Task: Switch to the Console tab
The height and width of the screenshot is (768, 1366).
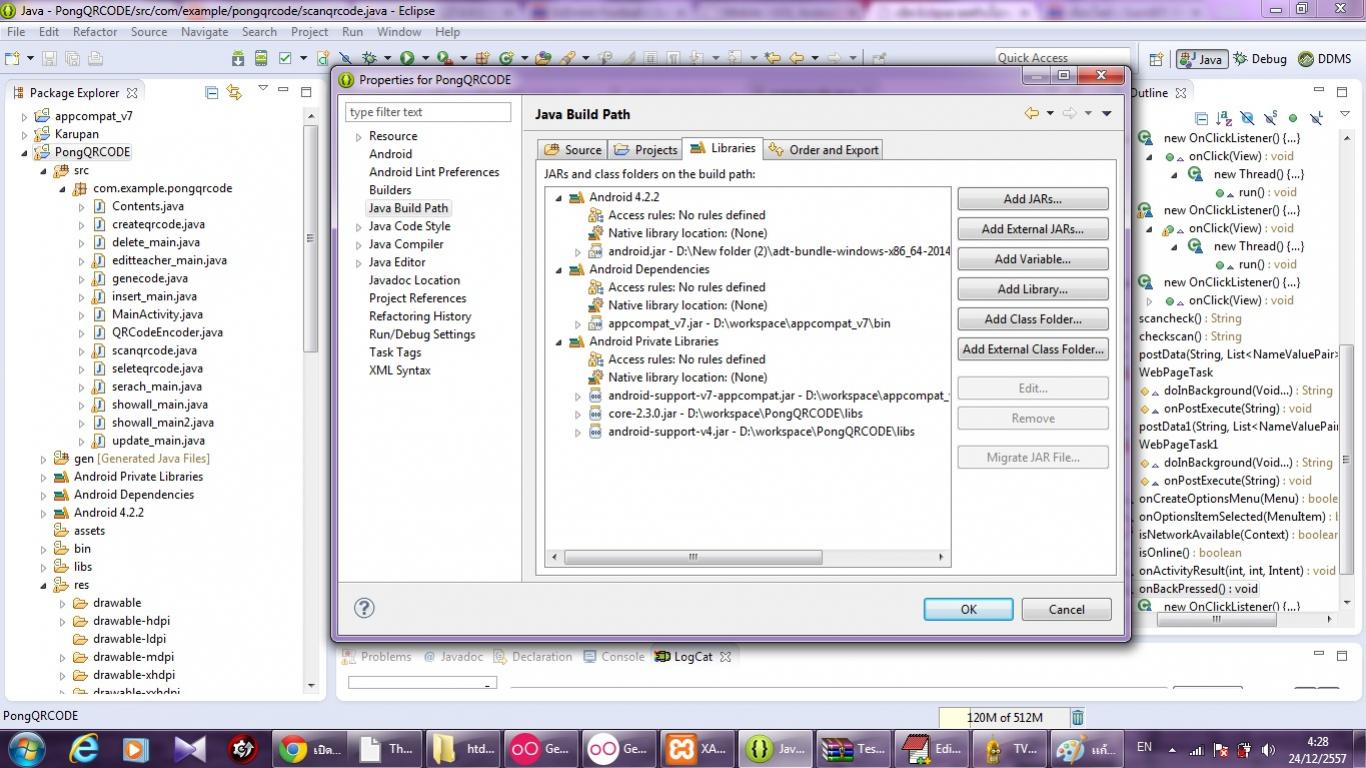Action: [x=613, y=657]
